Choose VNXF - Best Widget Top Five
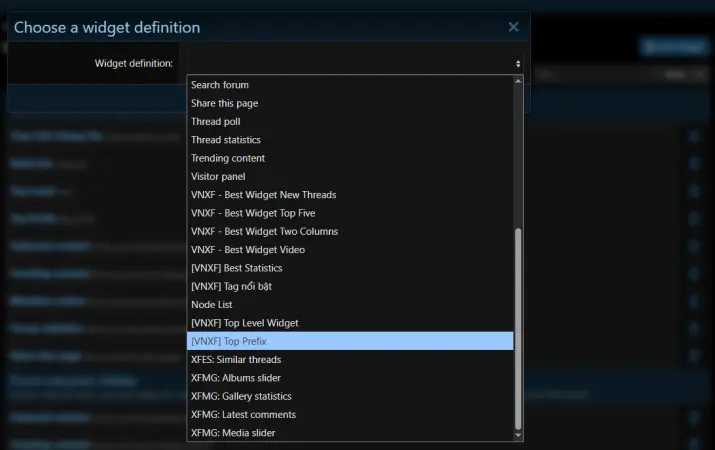The width and height of the screenshot is (715, 450). (x=253, y=213)
